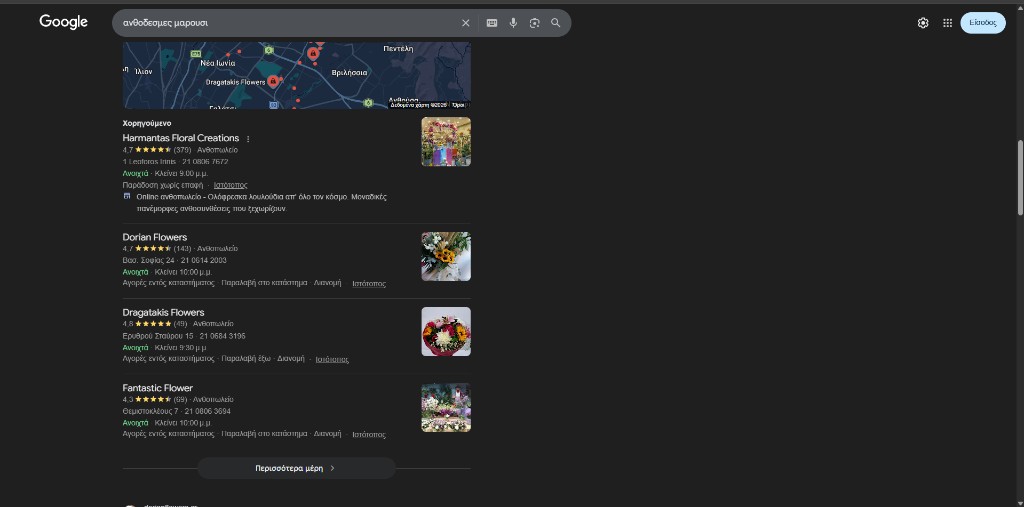Image resolution: width=1024 pixels, height=507 pixels.
Task: Click Harmantas Floral Creations photo thumbnail
Action: pos(446,142)
